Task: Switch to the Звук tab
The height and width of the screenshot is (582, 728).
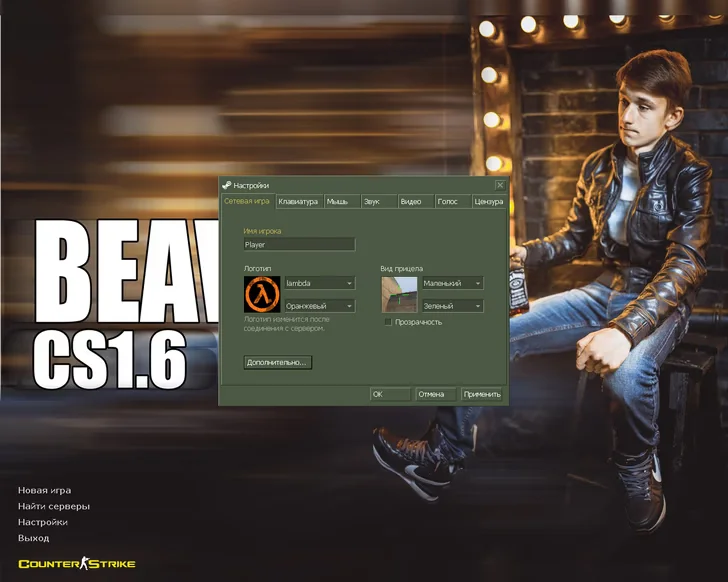Action: 379,201
